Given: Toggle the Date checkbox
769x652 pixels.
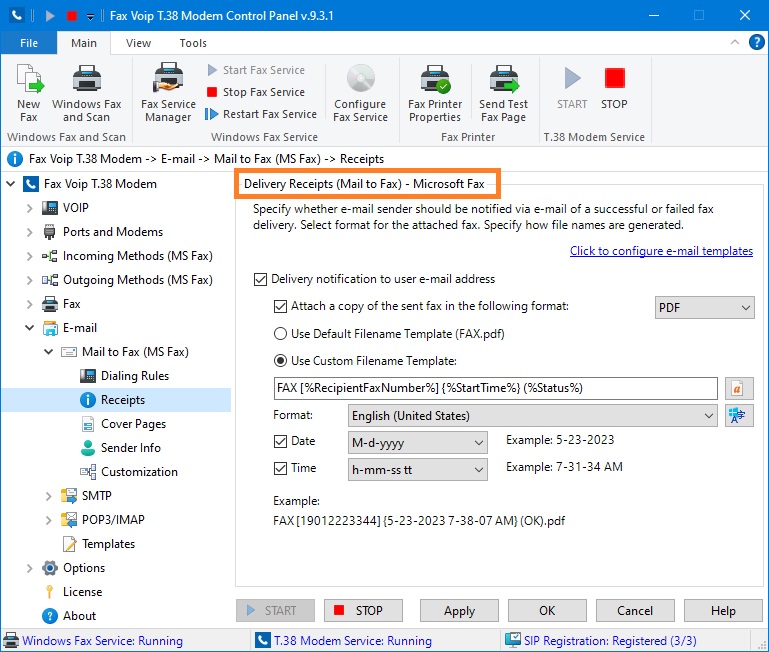Looking at the screenshot, I should (x=280, y=442).
